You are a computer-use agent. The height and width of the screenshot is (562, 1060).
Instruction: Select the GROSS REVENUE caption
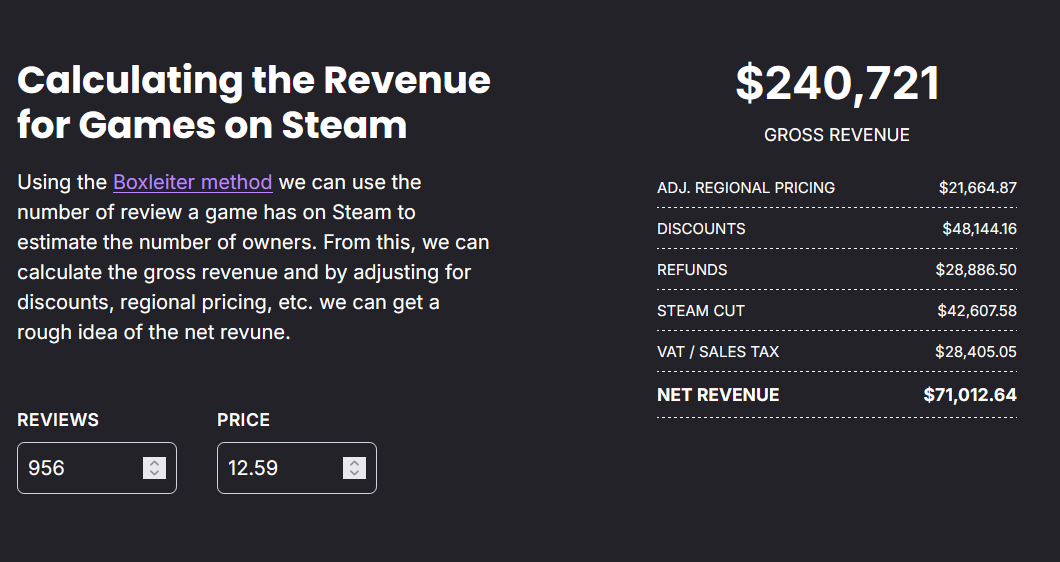click(x=837, y=135)
